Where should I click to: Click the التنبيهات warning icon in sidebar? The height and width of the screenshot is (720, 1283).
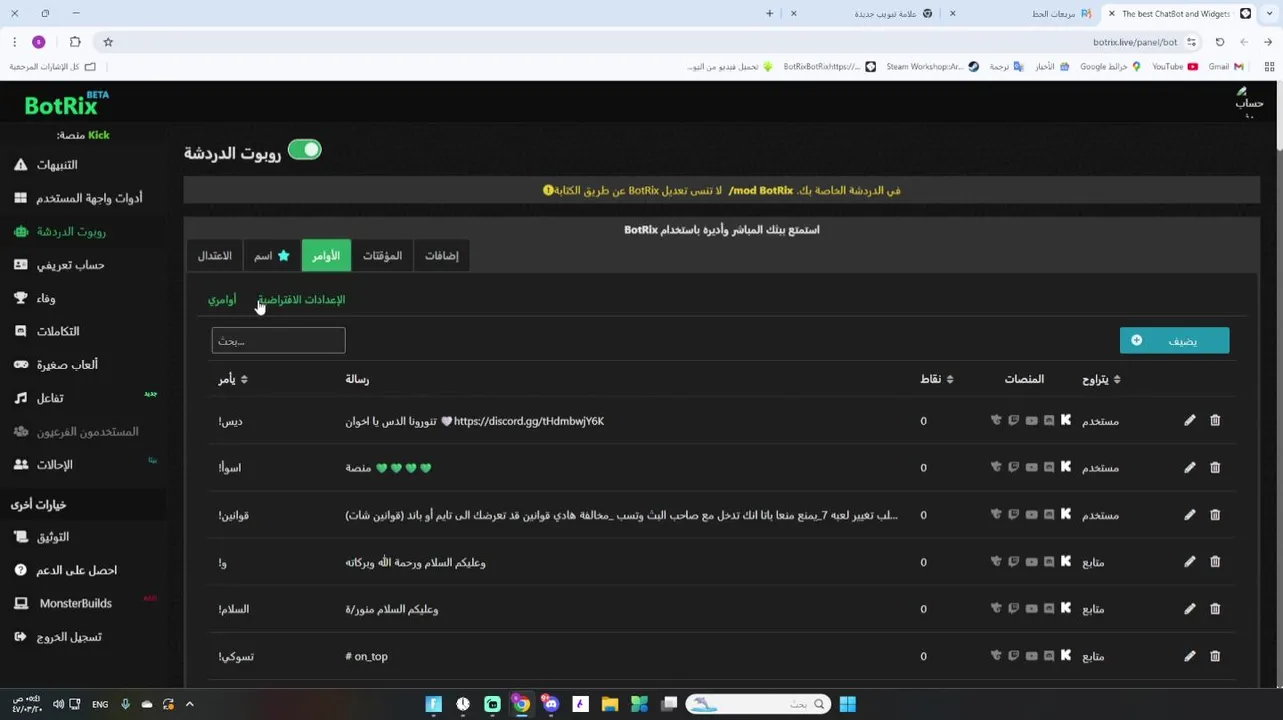20,164
